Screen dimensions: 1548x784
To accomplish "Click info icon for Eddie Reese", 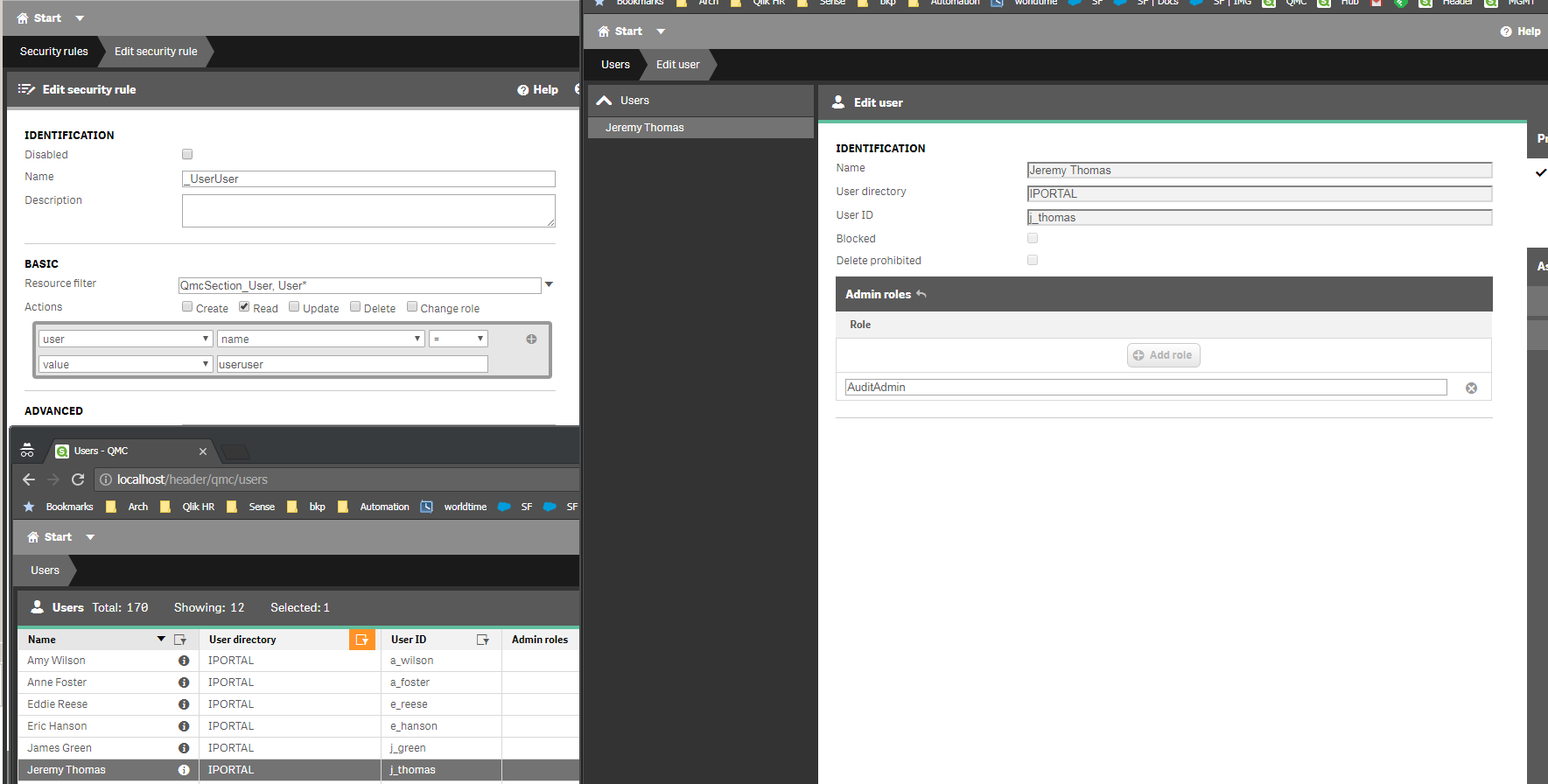I will (x=184, y=704).
